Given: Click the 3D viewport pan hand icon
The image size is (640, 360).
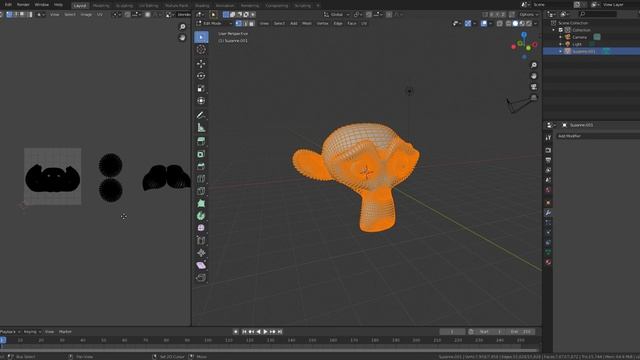Looking at the screenshot, I should [533, 76].
